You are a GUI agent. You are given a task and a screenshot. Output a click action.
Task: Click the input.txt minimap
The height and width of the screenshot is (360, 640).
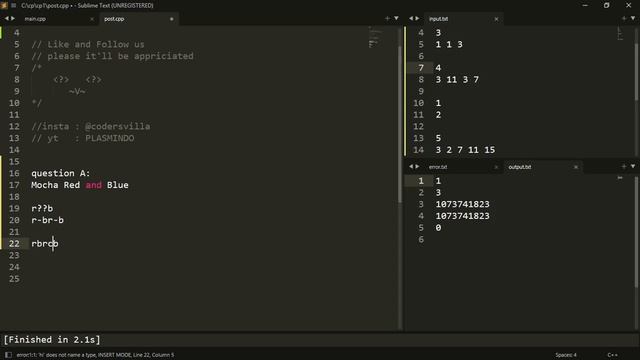coord(620,33)
